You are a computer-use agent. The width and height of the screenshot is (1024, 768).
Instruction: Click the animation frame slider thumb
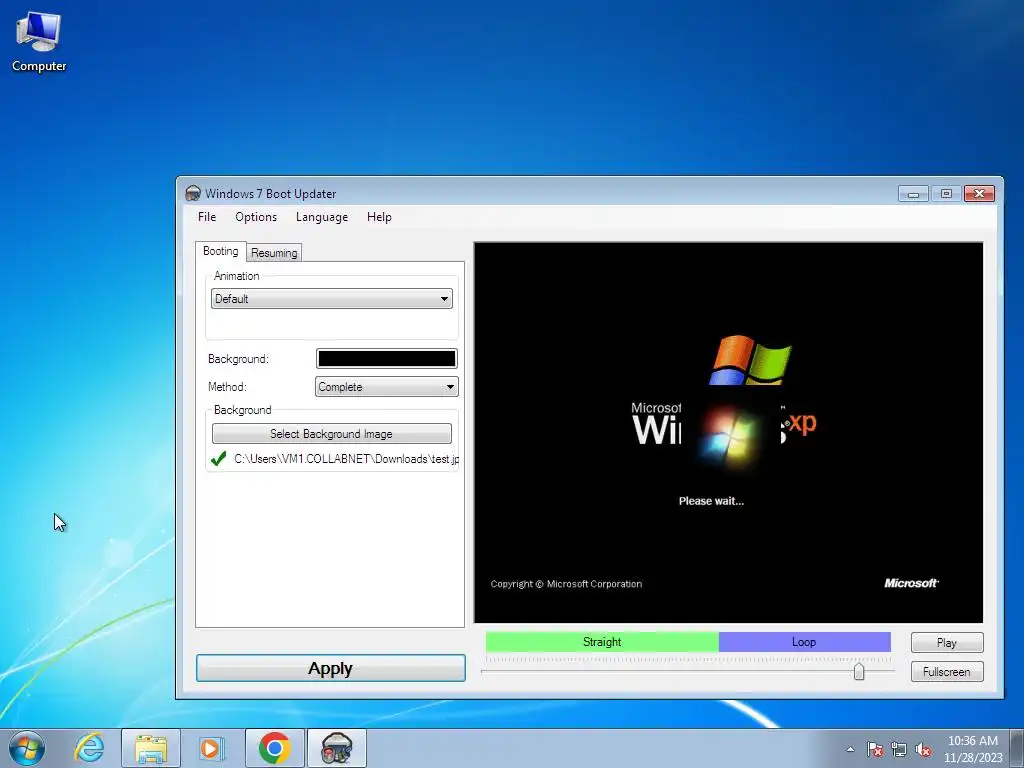tap(859, 671)
